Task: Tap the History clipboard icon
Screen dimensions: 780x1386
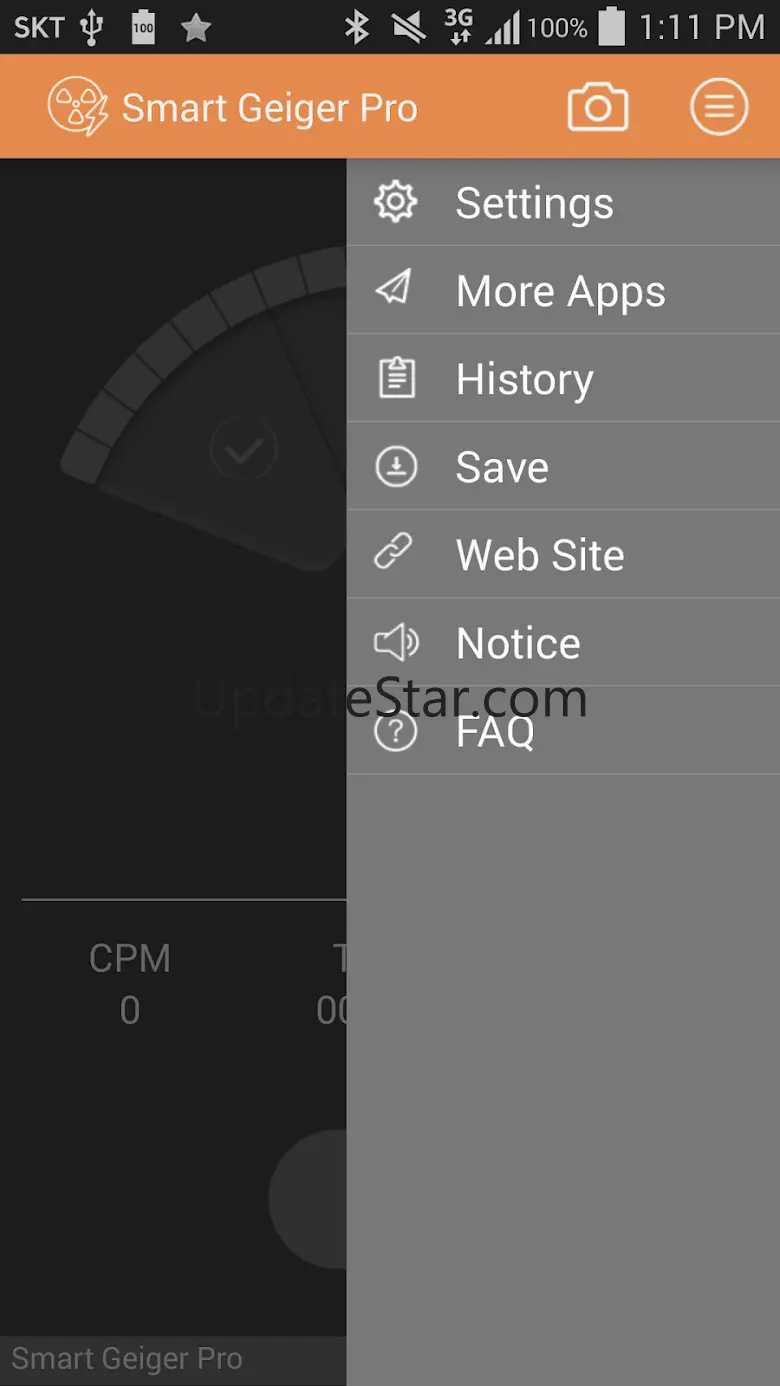Action: point(396,379)
